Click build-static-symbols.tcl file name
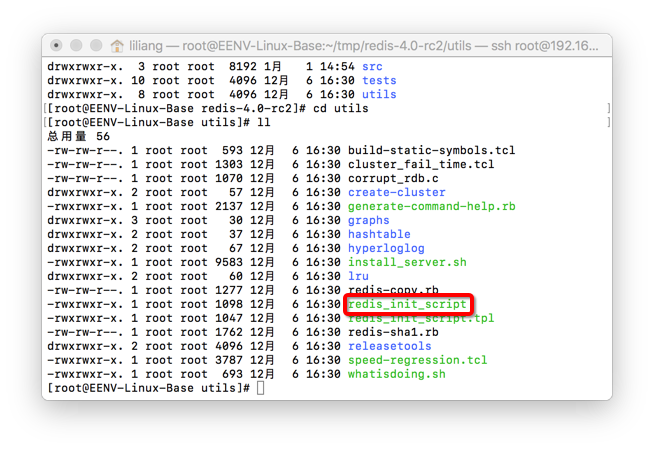 [432, 151]
